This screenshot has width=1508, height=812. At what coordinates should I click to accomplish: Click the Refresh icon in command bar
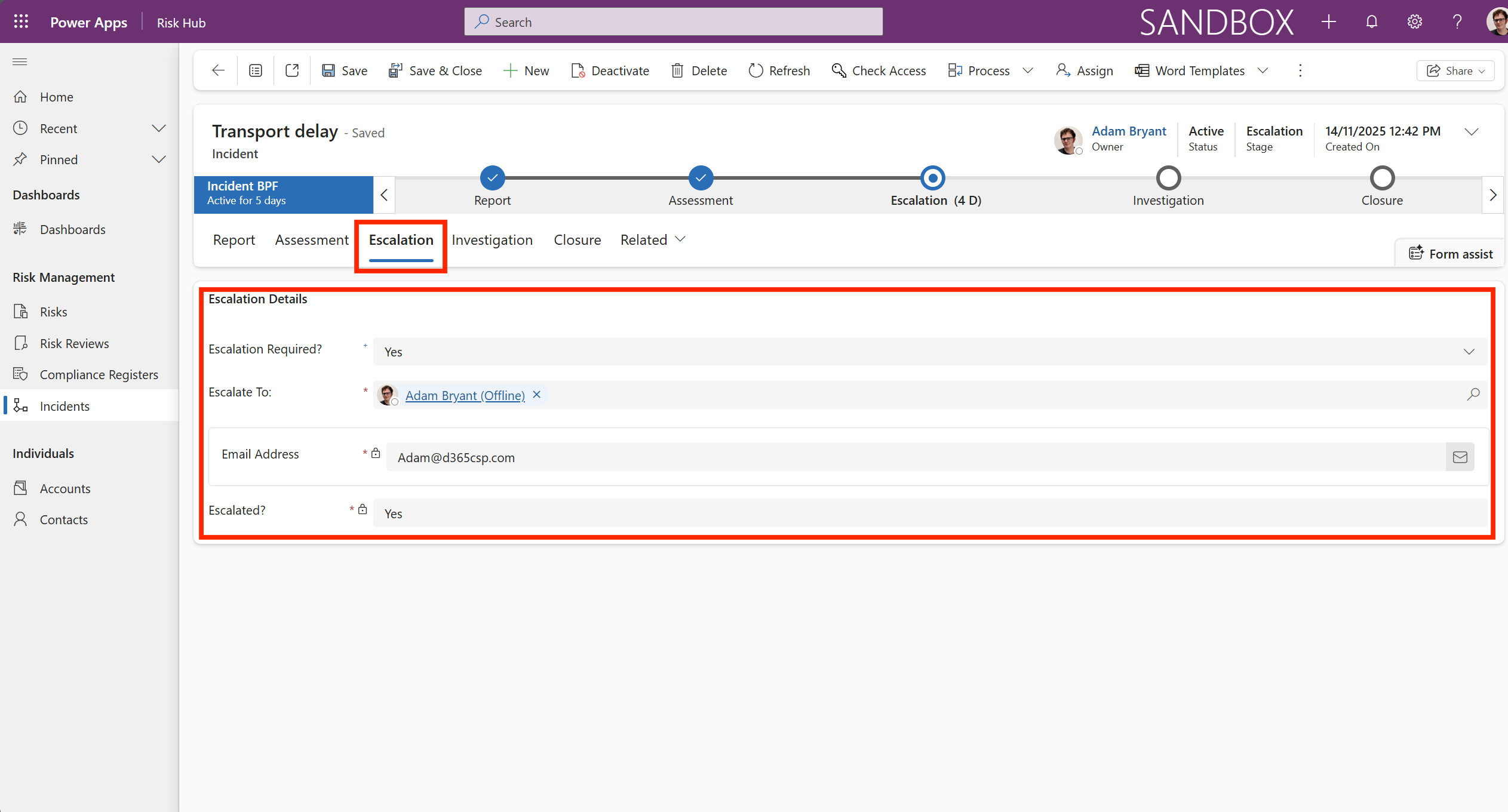tap(755, 70)
